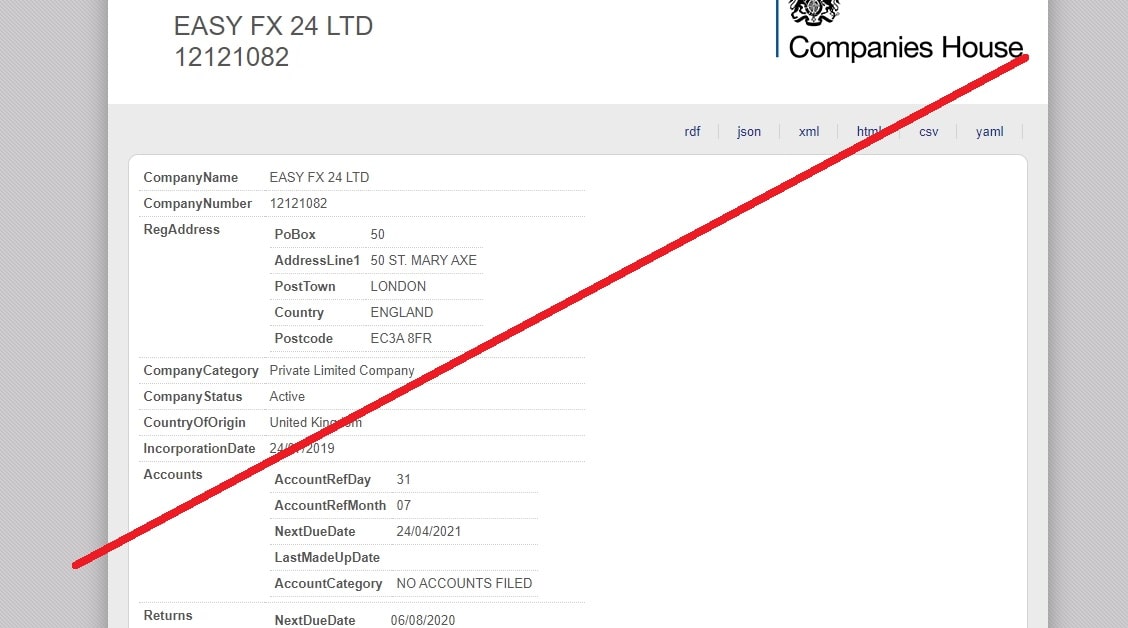Click the LastMadeUpDate label
The width and height of the screenshot is (1128, 628).
(x=327, y=558)
